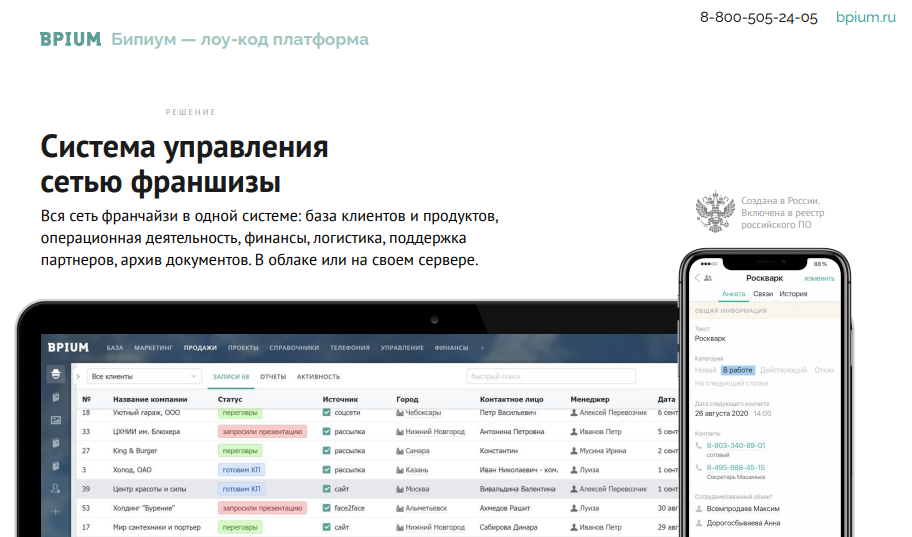Click city icon beside Самара

click(400, 451)
